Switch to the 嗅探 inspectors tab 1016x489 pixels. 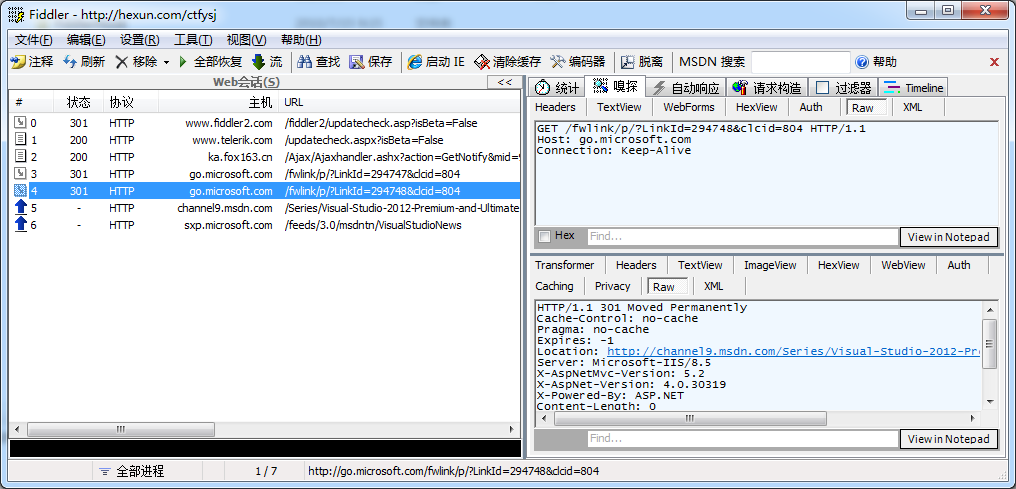[616, 86]
